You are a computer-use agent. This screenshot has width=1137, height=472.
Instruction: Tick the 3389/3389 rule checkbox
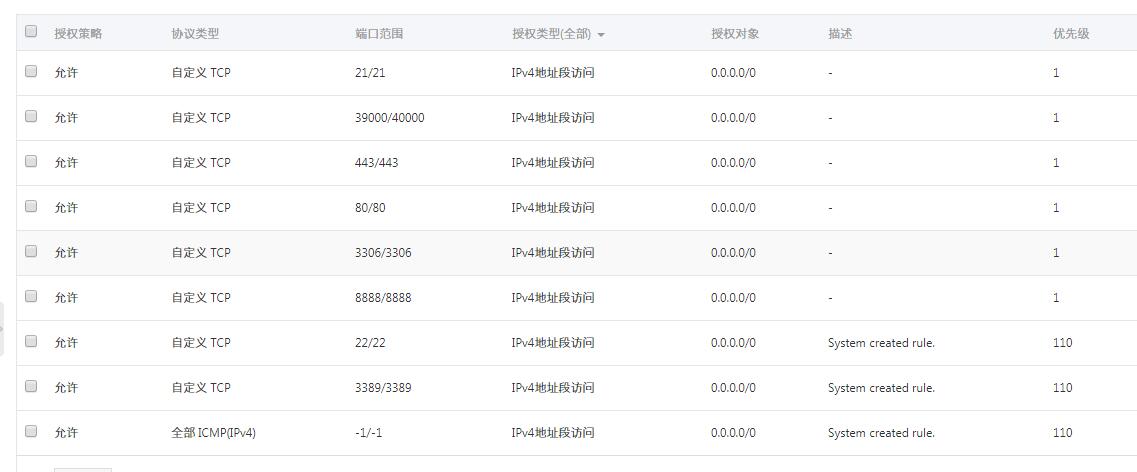(x=30, y=386)
